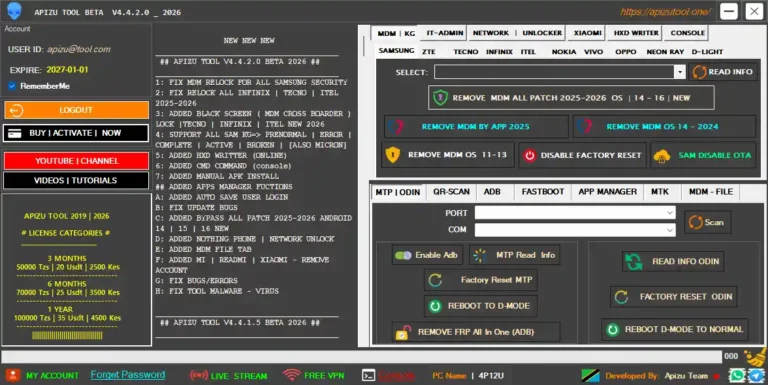Image resolution: width=768 pixels, height=385 pixels.
Task: Select the NOKIA brand tab
Action: (564, 51)
